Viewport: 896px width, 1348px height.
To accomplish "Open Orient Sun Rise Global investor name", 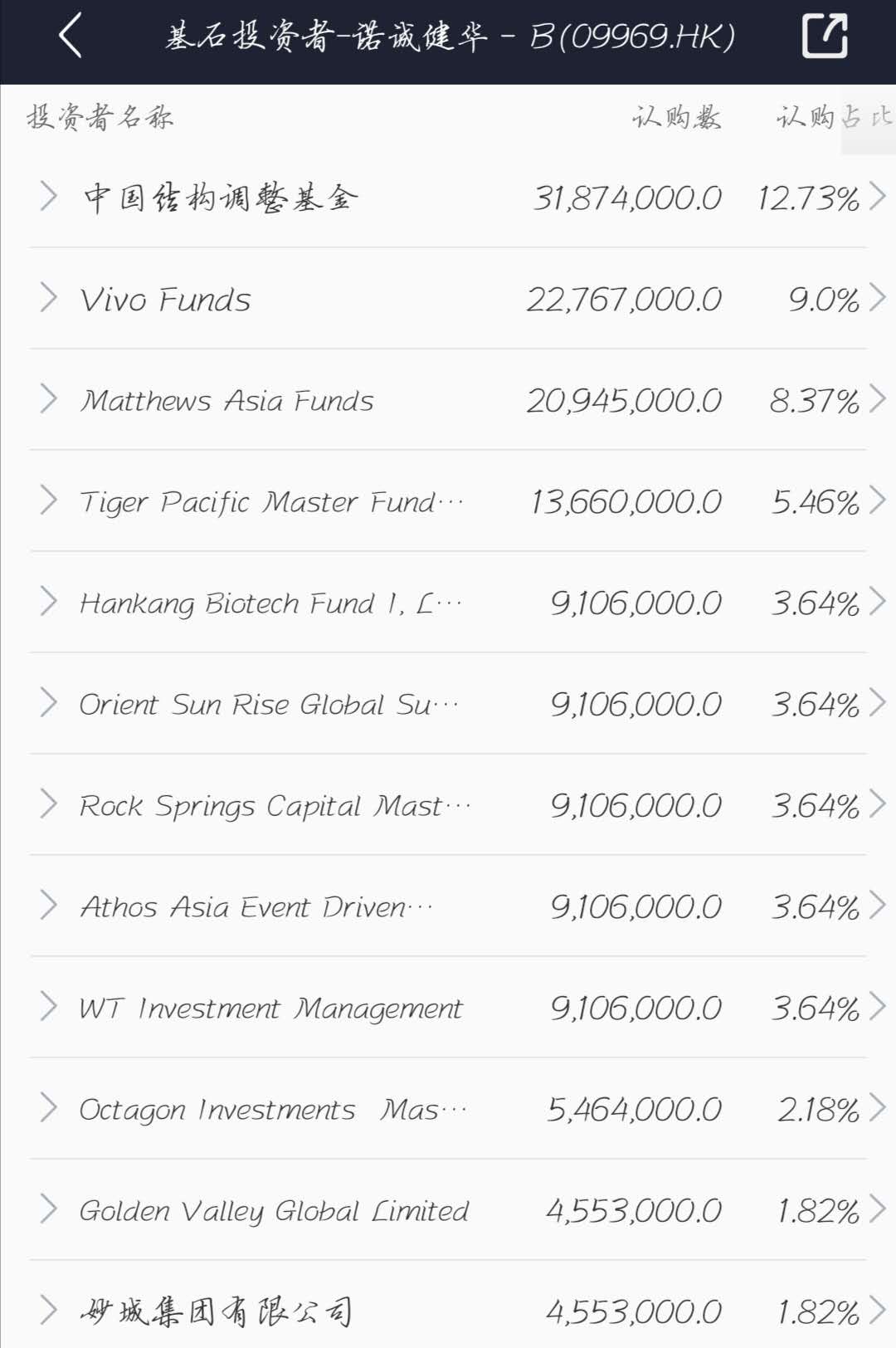I will (x=268, y=705).
